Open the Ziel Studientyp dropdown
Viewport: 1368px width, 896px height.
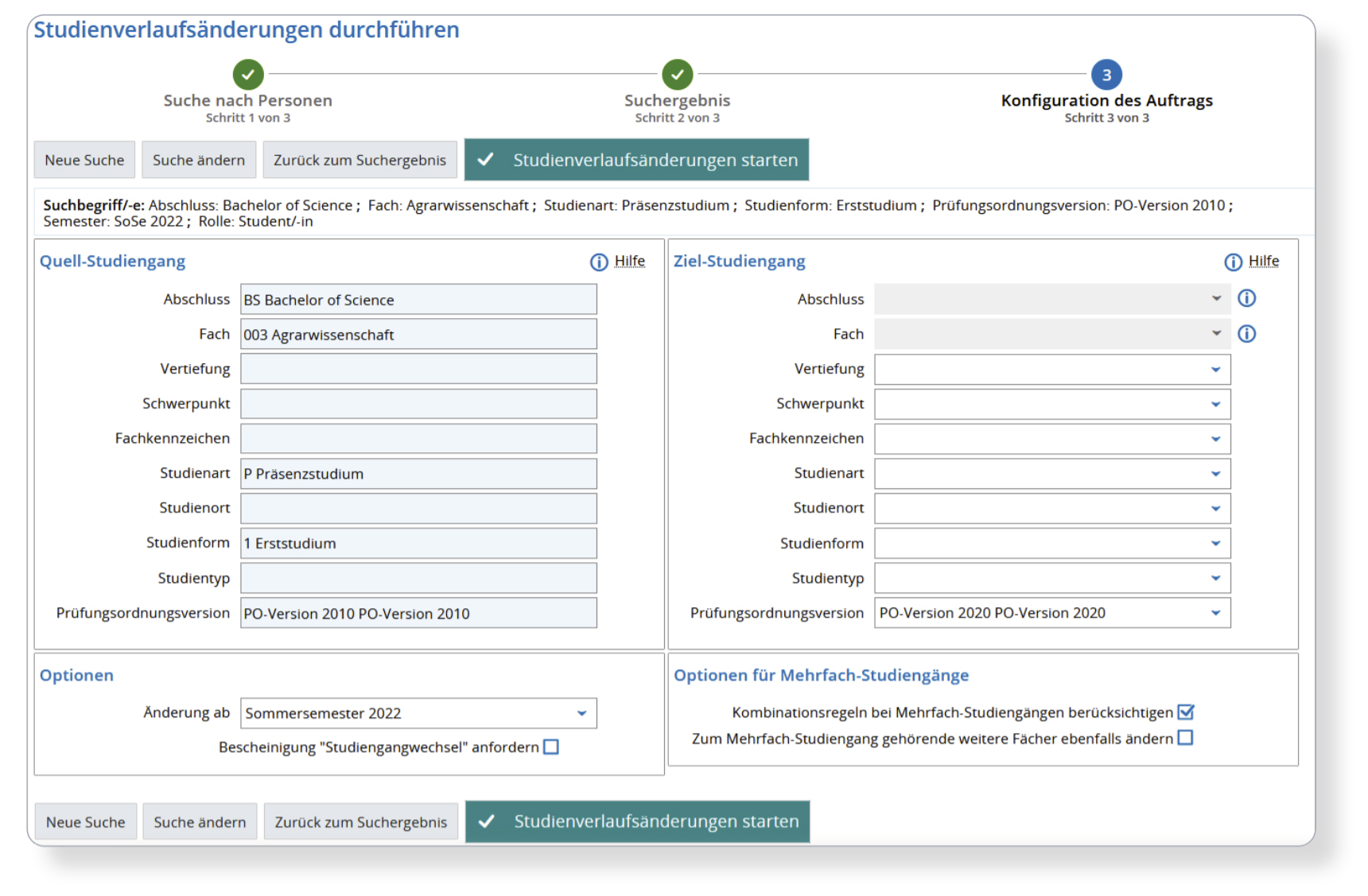(1052, 578)
